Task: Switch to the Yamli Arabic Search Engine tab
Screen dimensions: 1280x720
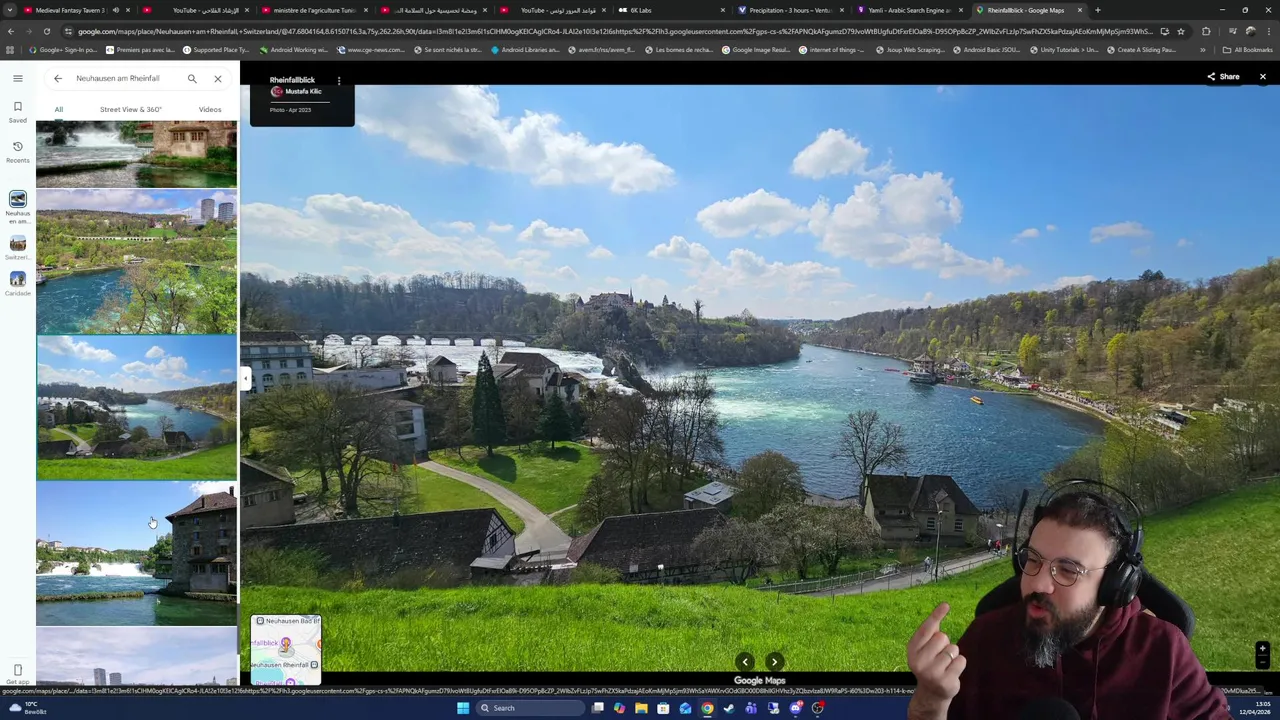Action: click(x=909, y=10)
